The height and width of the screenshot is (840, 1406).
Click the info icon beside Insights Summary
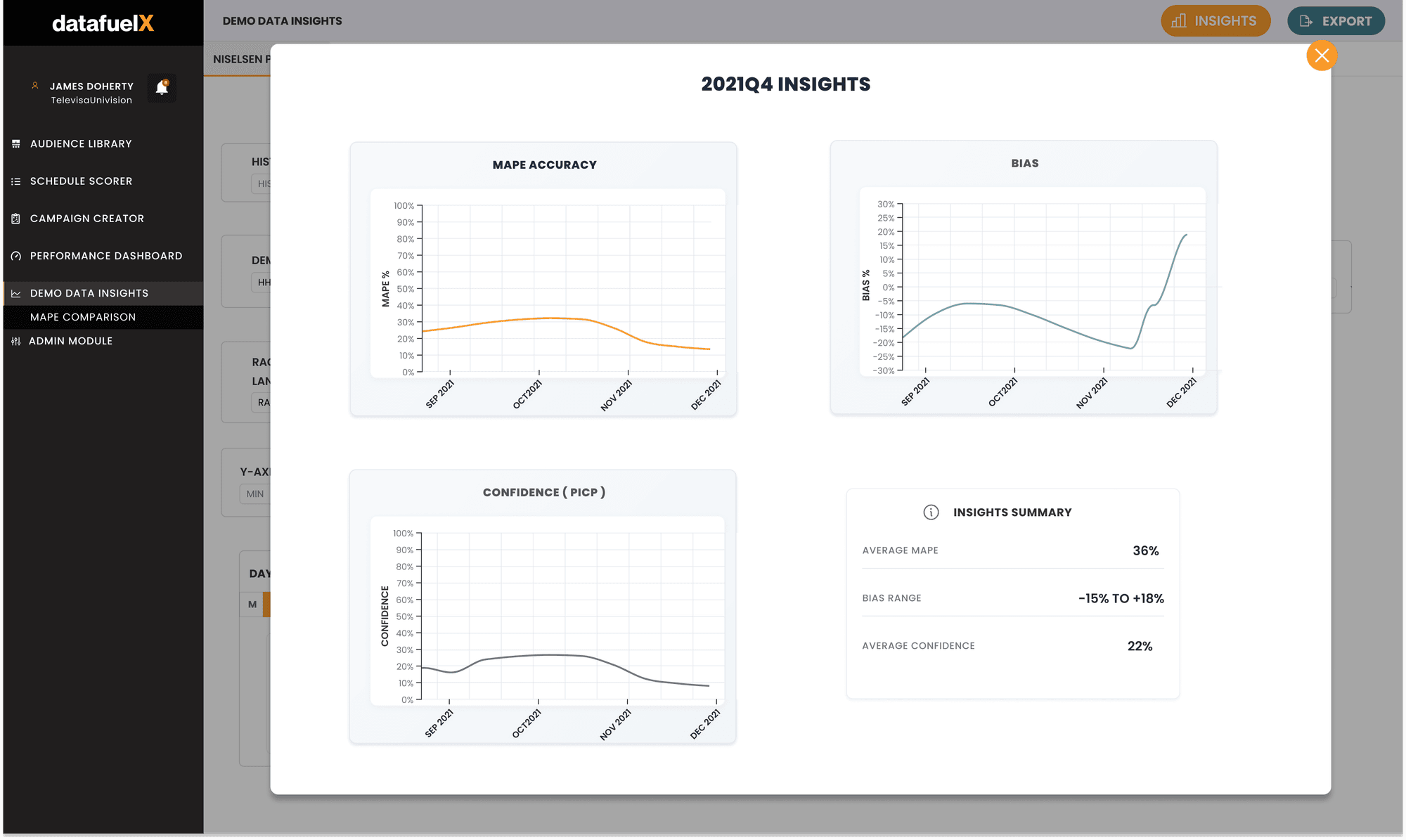(931, 512)
